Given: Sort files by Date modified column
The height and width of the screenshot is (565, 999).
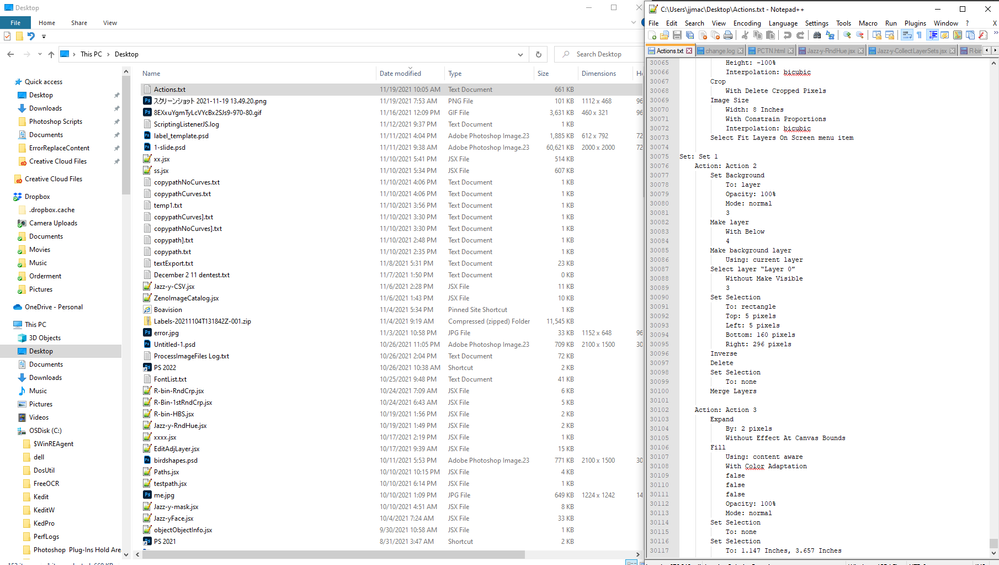Looking at the screenshot, I should 400,73.
